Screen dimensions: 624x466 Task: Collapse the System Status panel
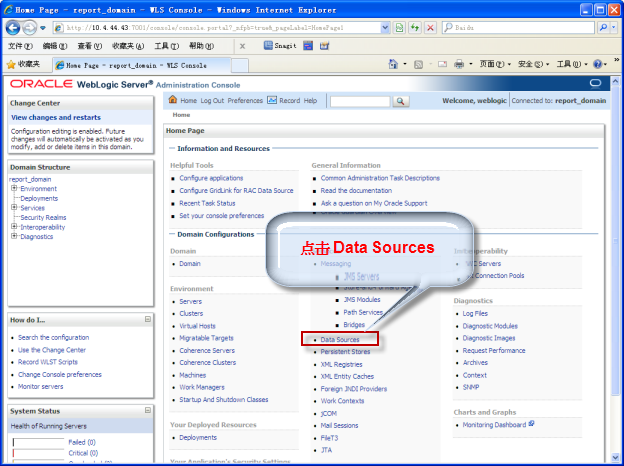[x=148, y=410]
